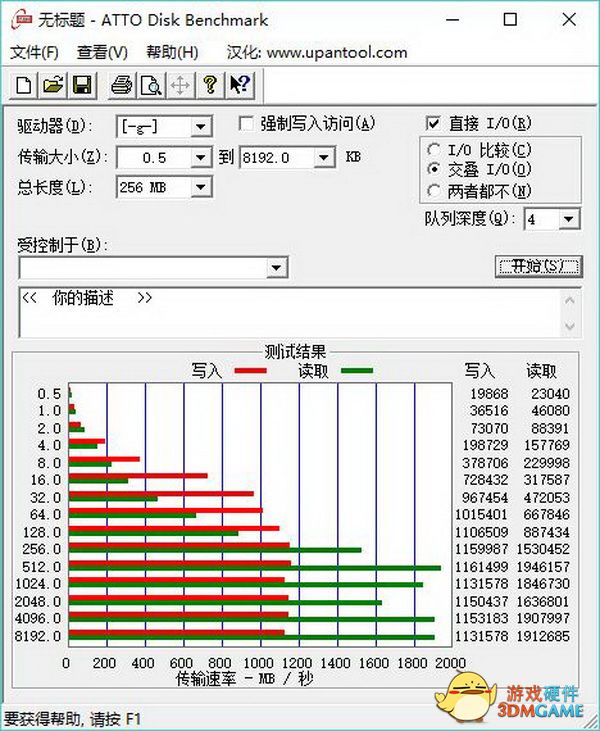This screenshot has height=731, width=600.
Task: Open a saved benchmark with folder icon
Action: tap(53, 85)
